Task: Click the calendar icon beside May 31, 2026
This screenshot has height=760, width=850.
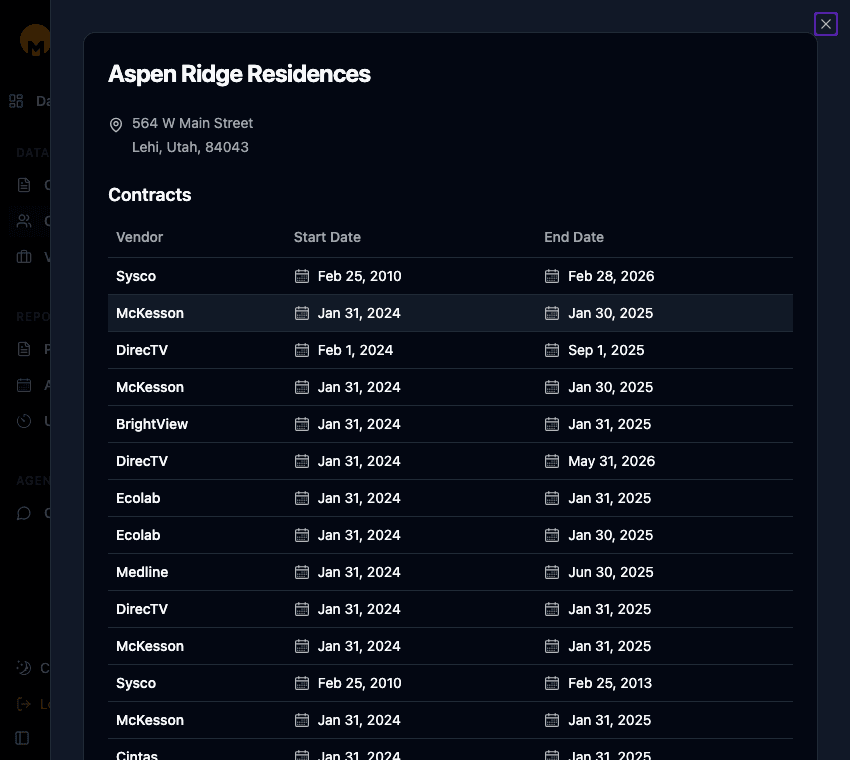Action: (x=552, y=461)
